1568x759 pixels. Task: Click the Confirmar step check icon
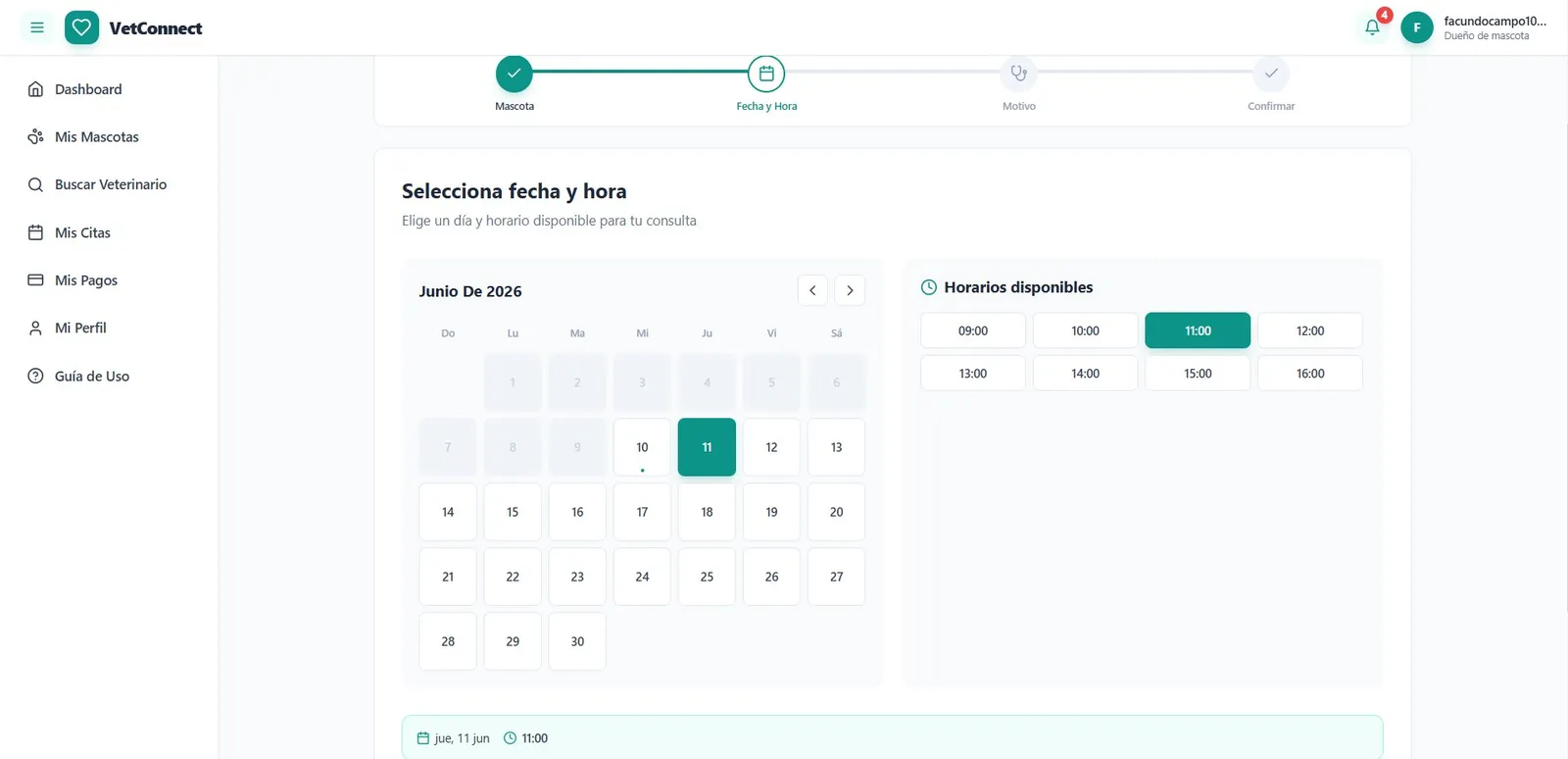coord(1271,74)
